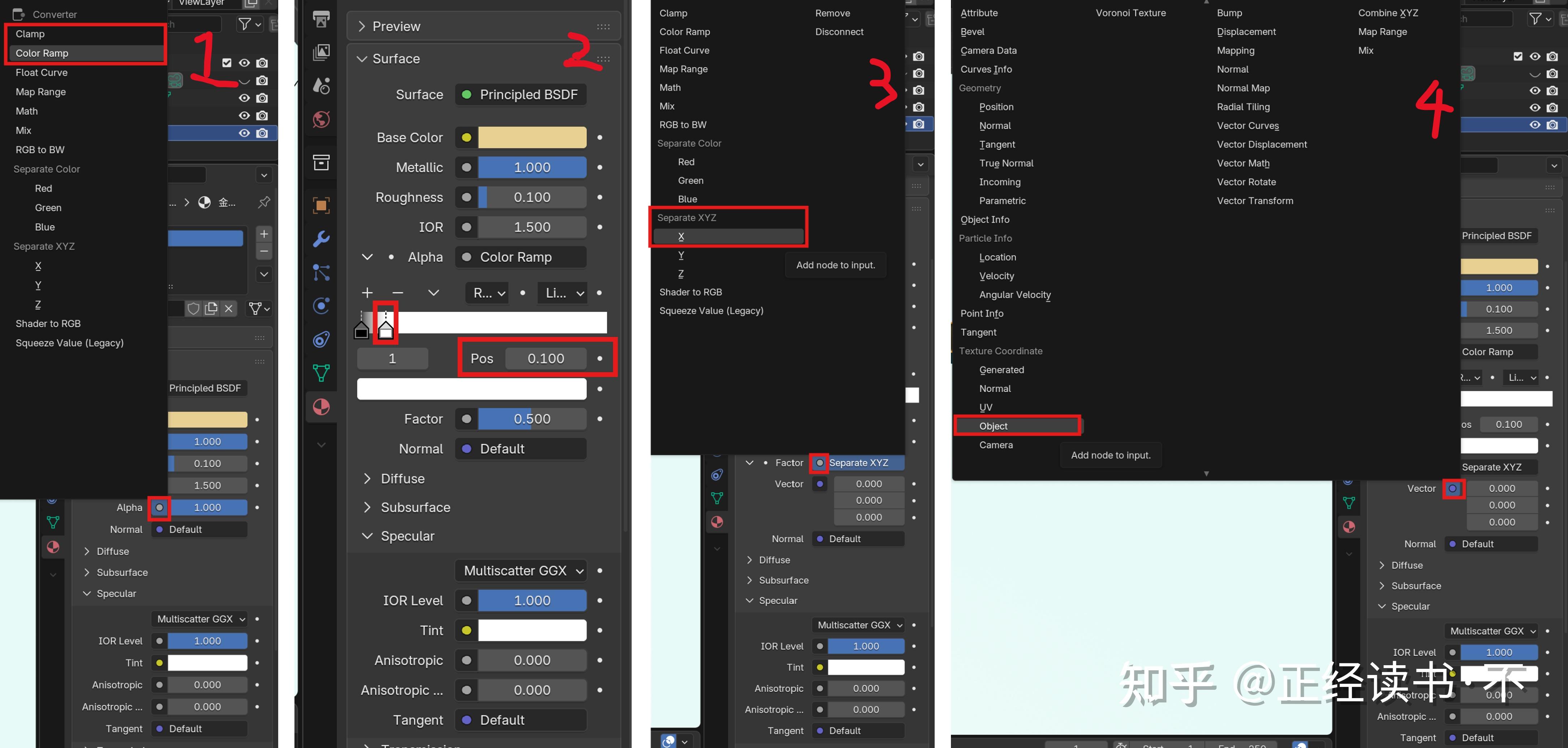
Task: Open the Output properties tab icon
Action: tap(321, 19)
